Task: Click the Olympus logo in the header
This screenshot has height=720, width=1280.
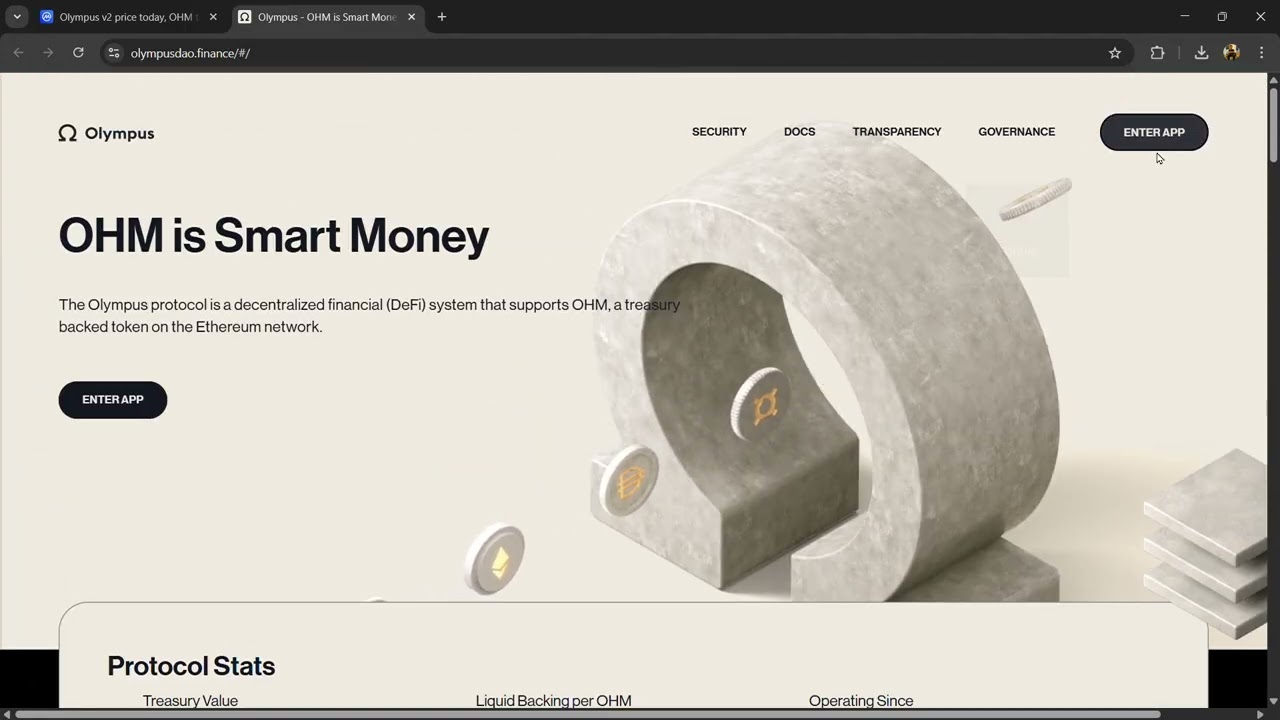Action: tap(106, 133)
